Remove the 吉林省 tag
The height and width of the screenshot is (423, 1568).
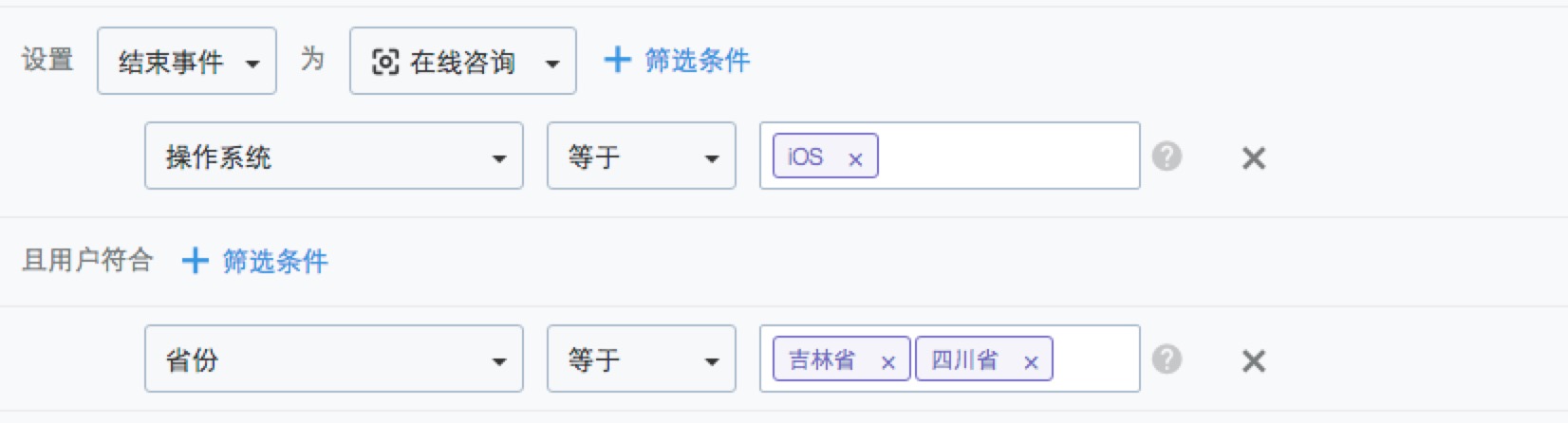888,362
